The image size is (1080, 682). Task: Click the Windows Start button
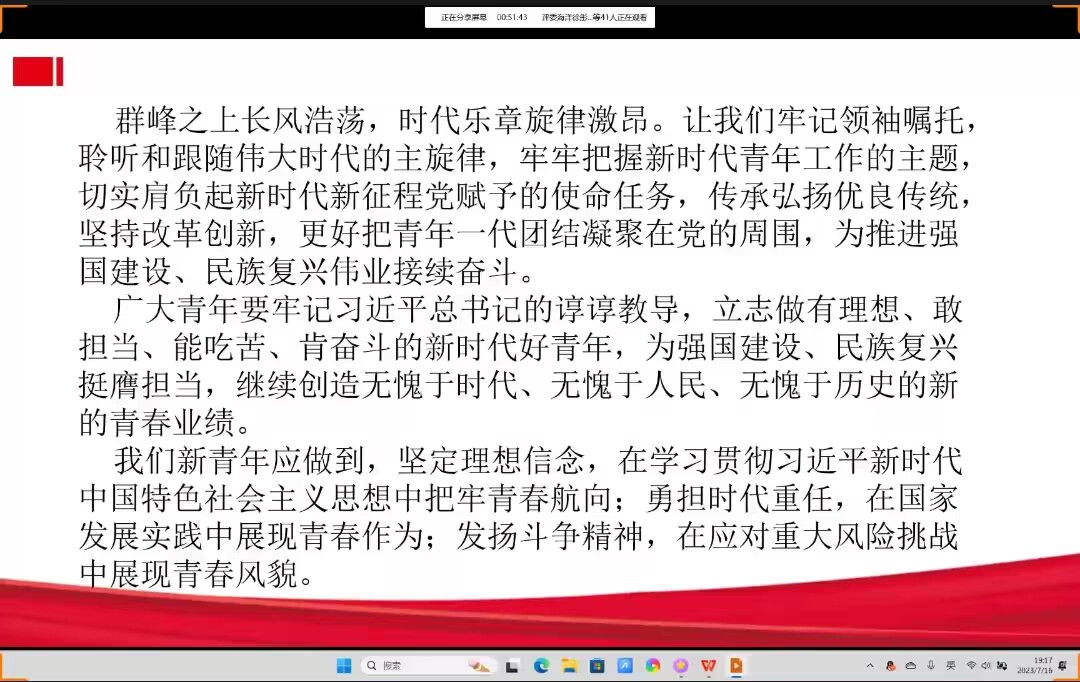343,665
